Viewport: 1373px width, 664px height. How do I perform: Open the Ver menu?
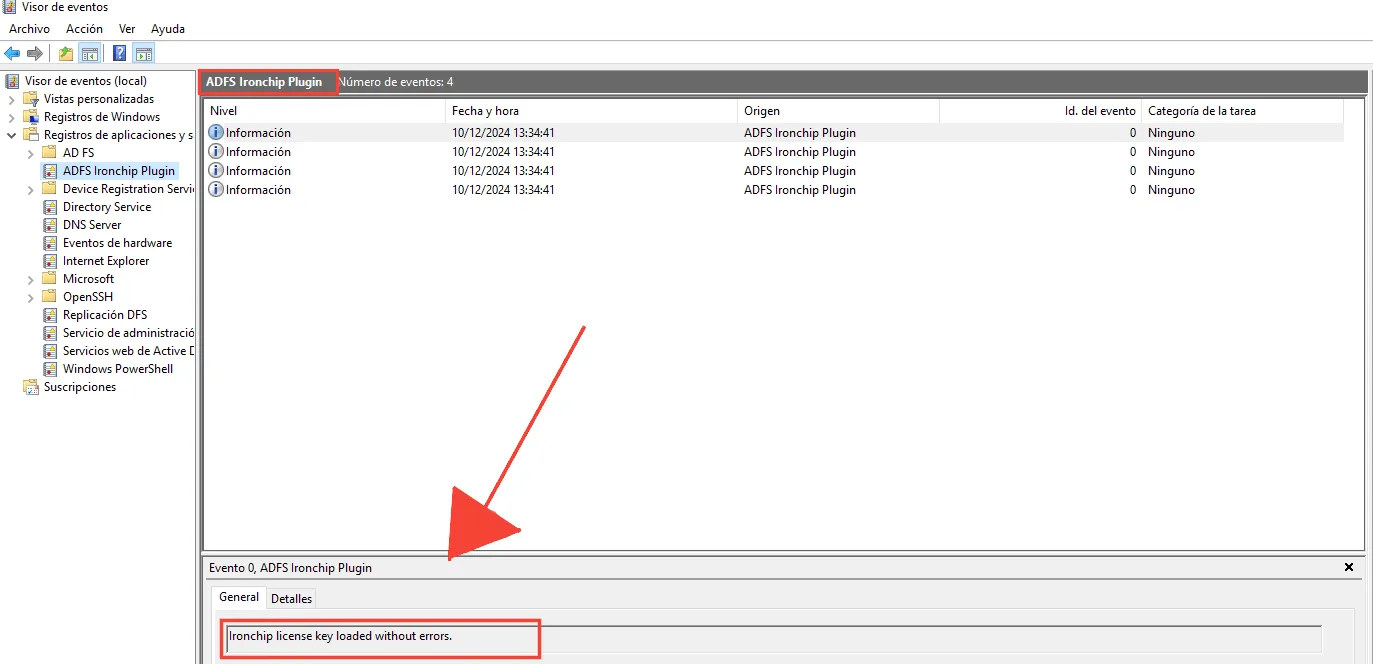point(127,29)
